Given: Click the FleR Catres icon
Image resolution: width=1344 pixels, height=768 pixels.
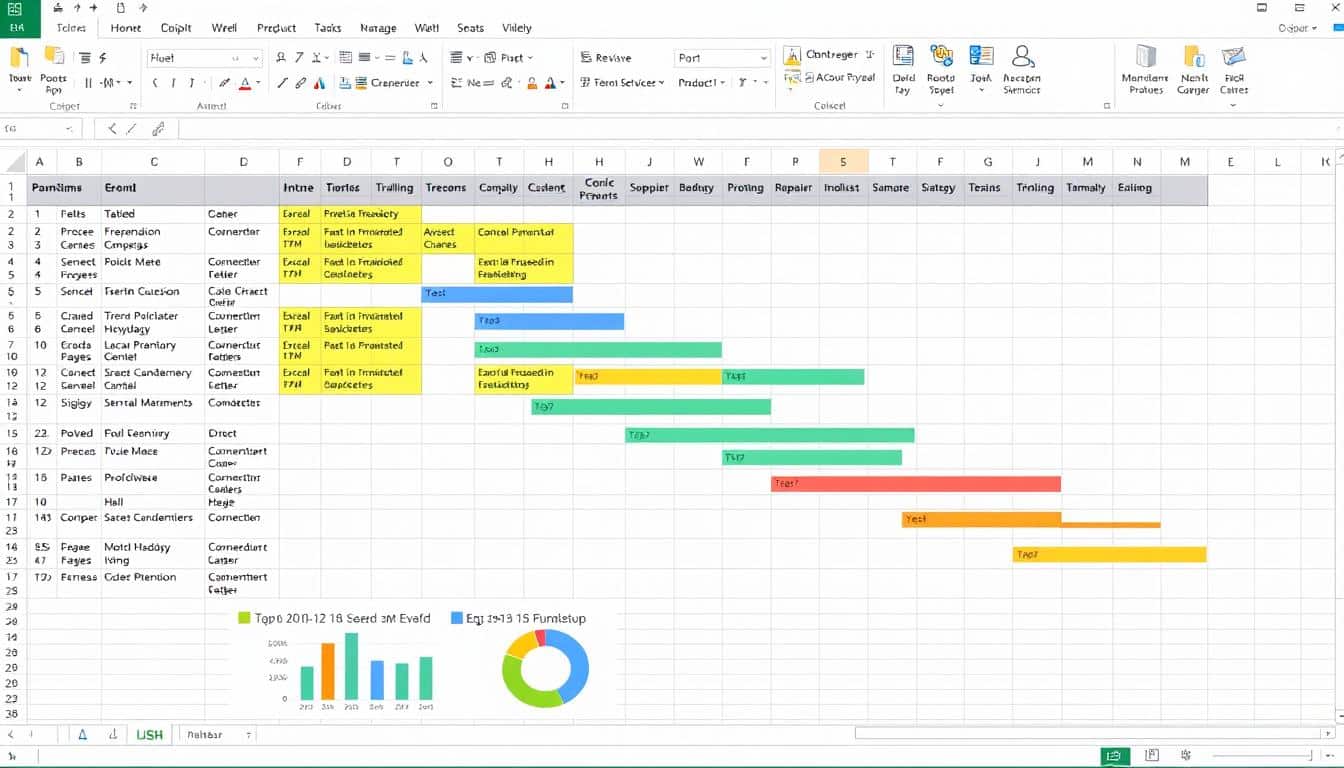Looking at the screenshot, I should click(1233, 57).
